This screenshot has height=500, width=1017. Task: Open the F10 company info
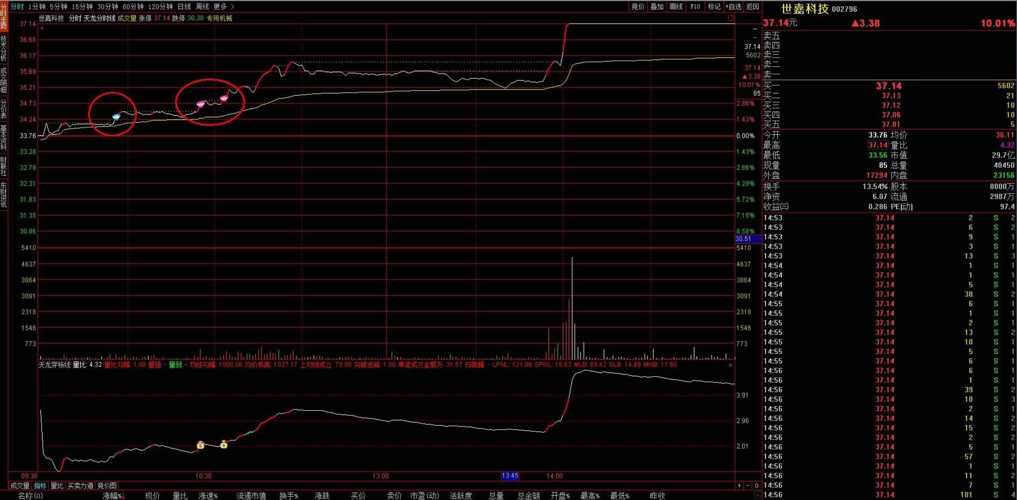tap(696, 6)
